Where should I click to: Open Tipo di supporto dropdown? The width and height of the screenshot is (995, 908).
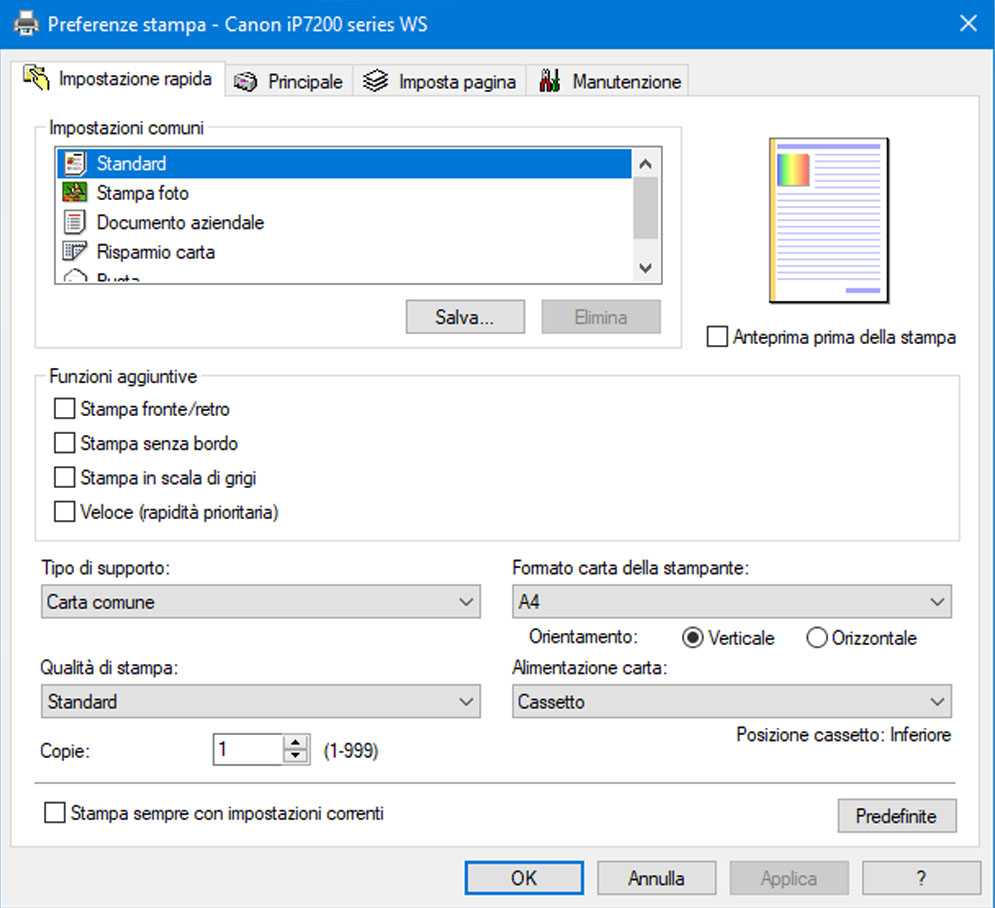click(261, 602)
